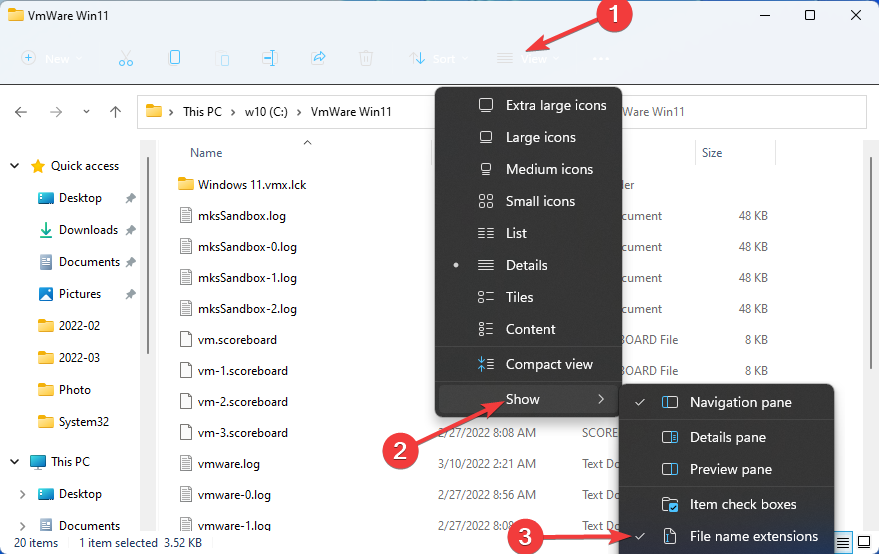Toggle File name extensions
Viewport: 879px width, 554px height.
pos(727,537)
